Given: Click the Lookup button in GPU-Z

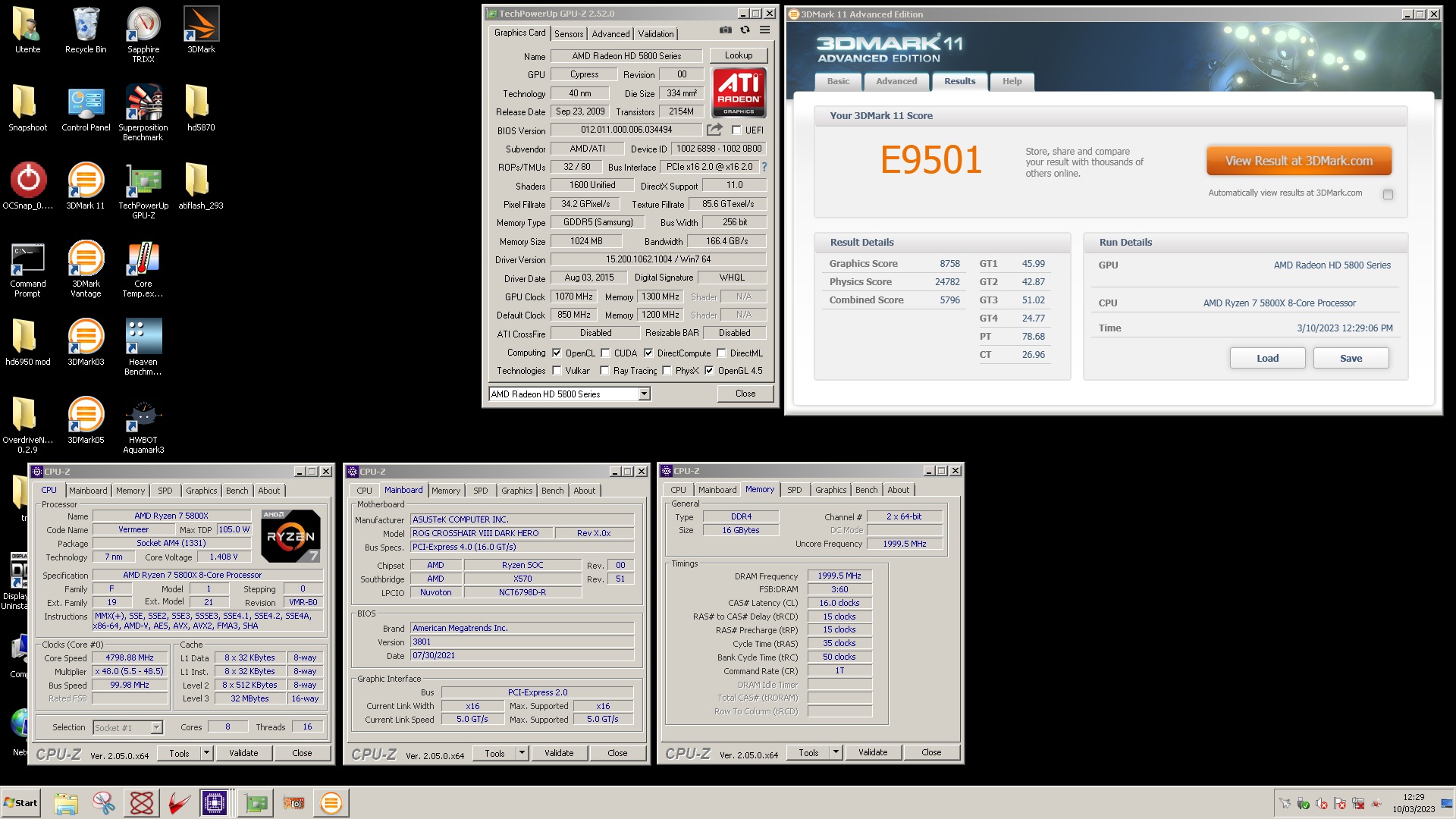Looking at the screenshot, I should [739, 55].
